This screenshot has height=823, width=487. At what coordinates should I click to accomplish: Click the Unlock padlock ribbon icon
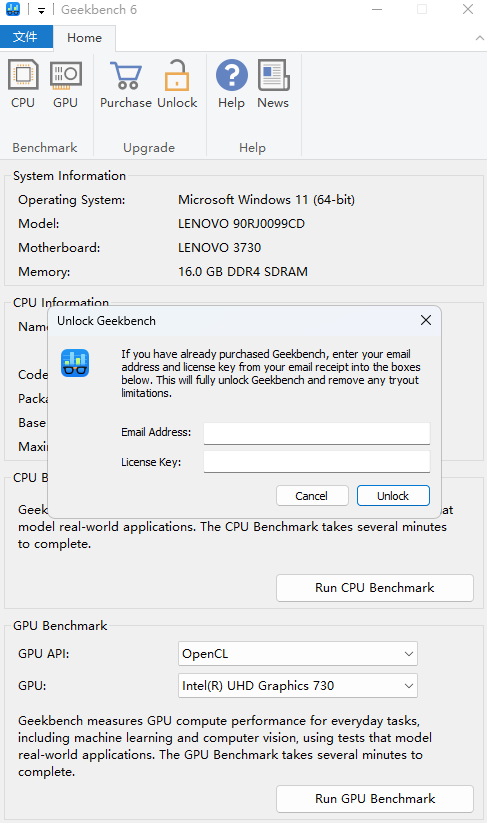[x=177, y=84]
